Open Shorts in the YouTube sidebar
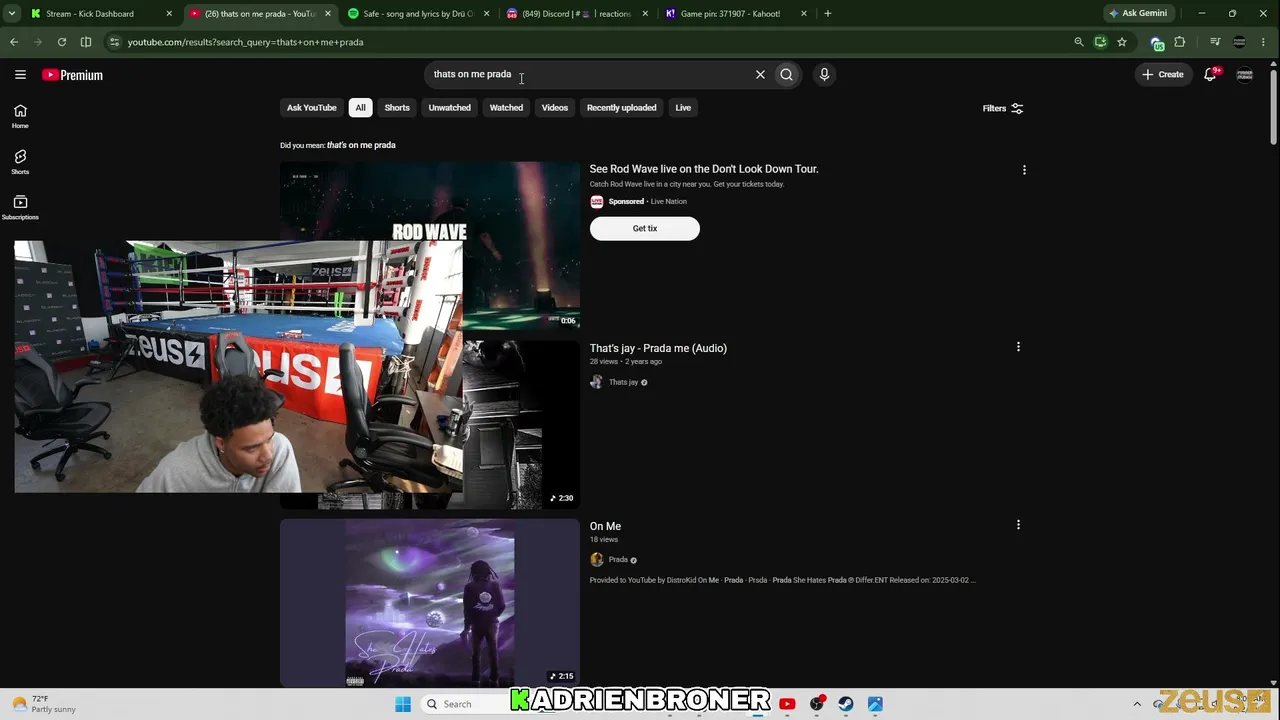 (20, 162)
